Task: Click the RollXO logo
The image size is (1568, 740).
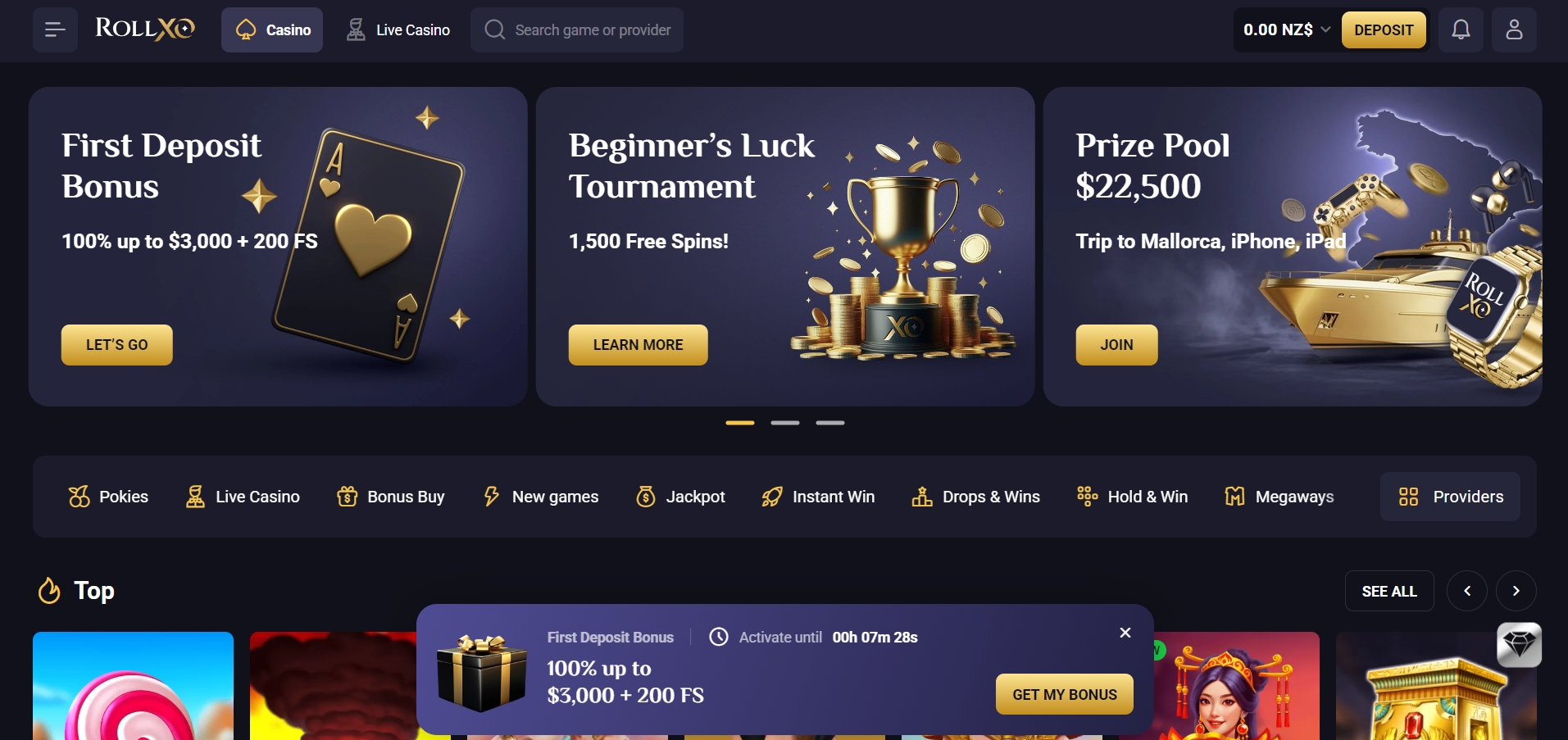Action: tap(145, 29)
